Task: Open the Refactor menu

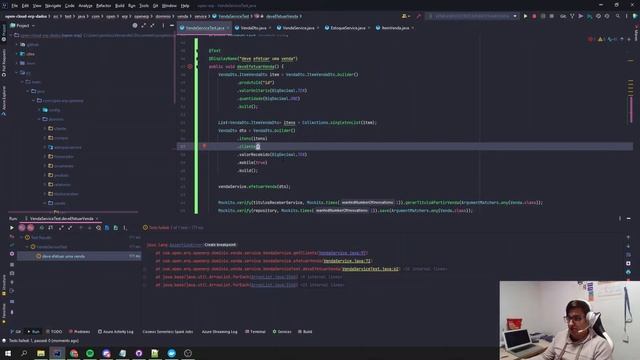Action: click(x=103, y=6)
